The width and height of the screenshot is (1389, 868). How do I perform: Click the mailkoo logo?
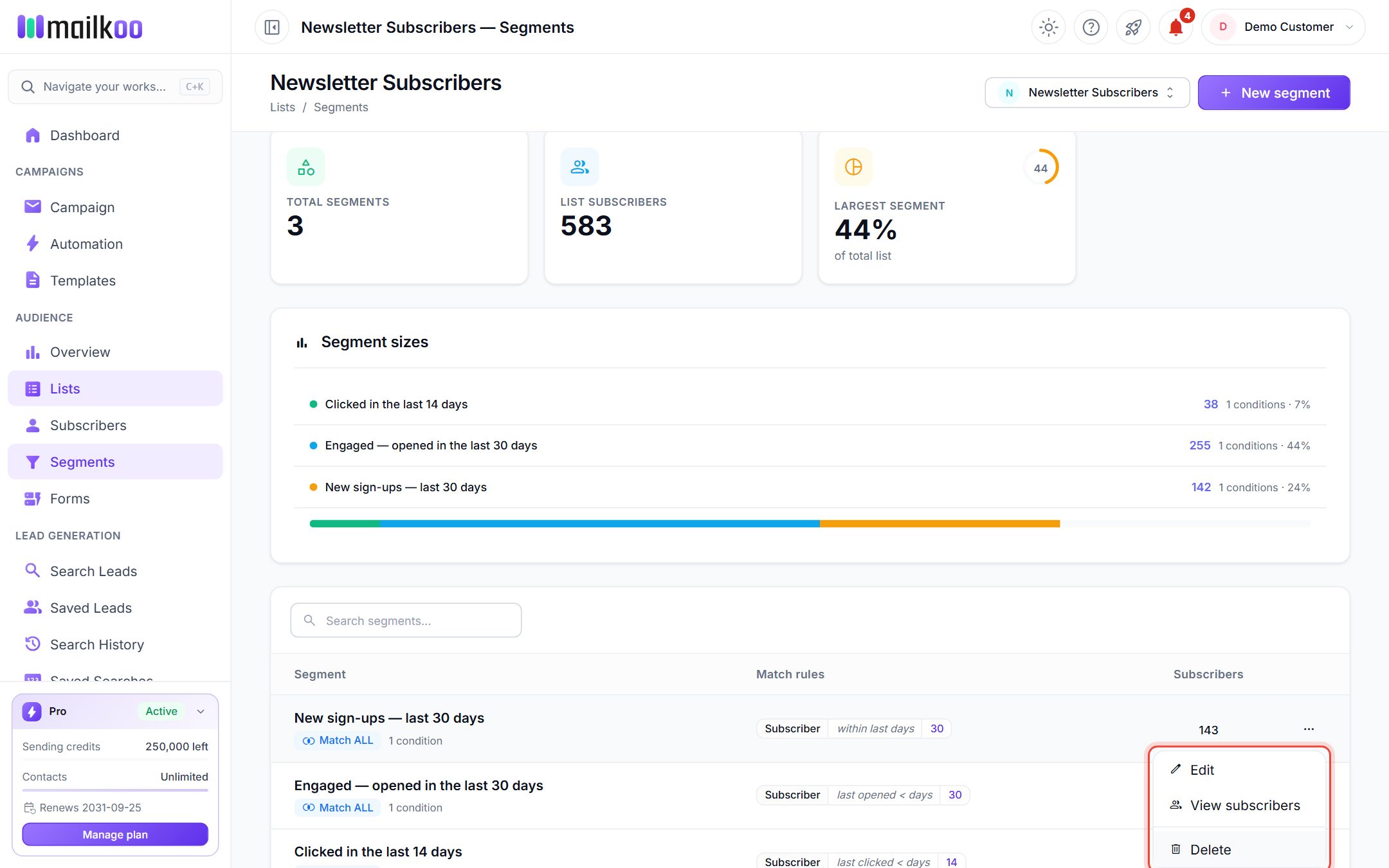(80, 27)
